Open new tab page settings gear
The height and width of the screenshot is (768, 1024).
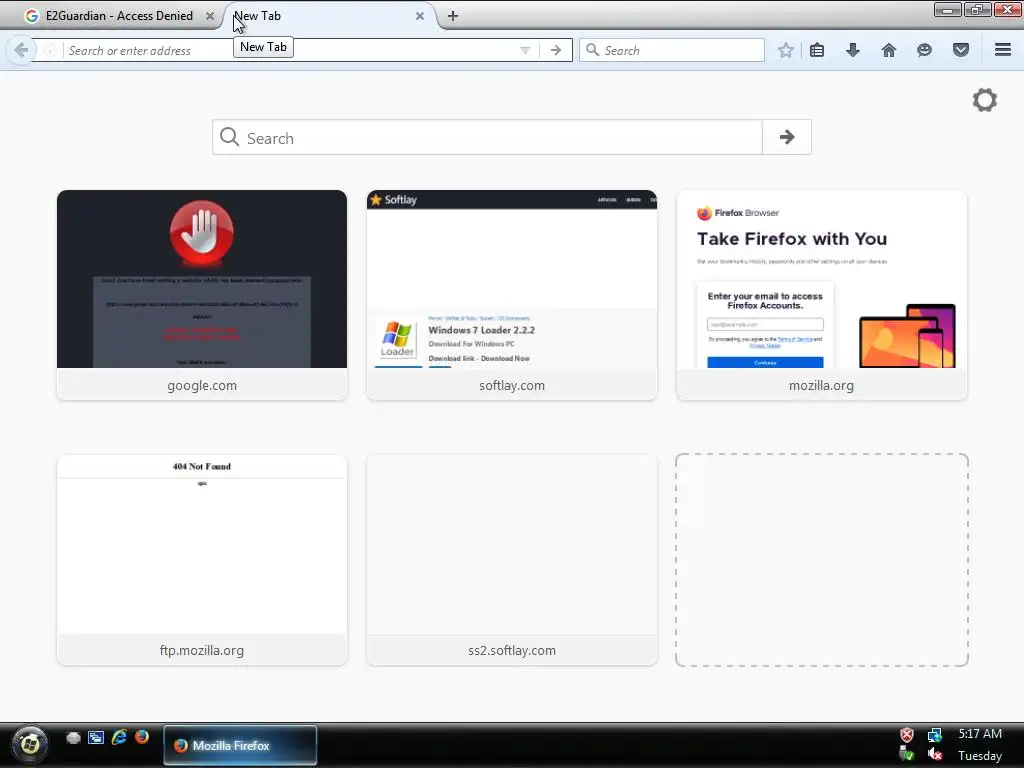coord(985,100)
